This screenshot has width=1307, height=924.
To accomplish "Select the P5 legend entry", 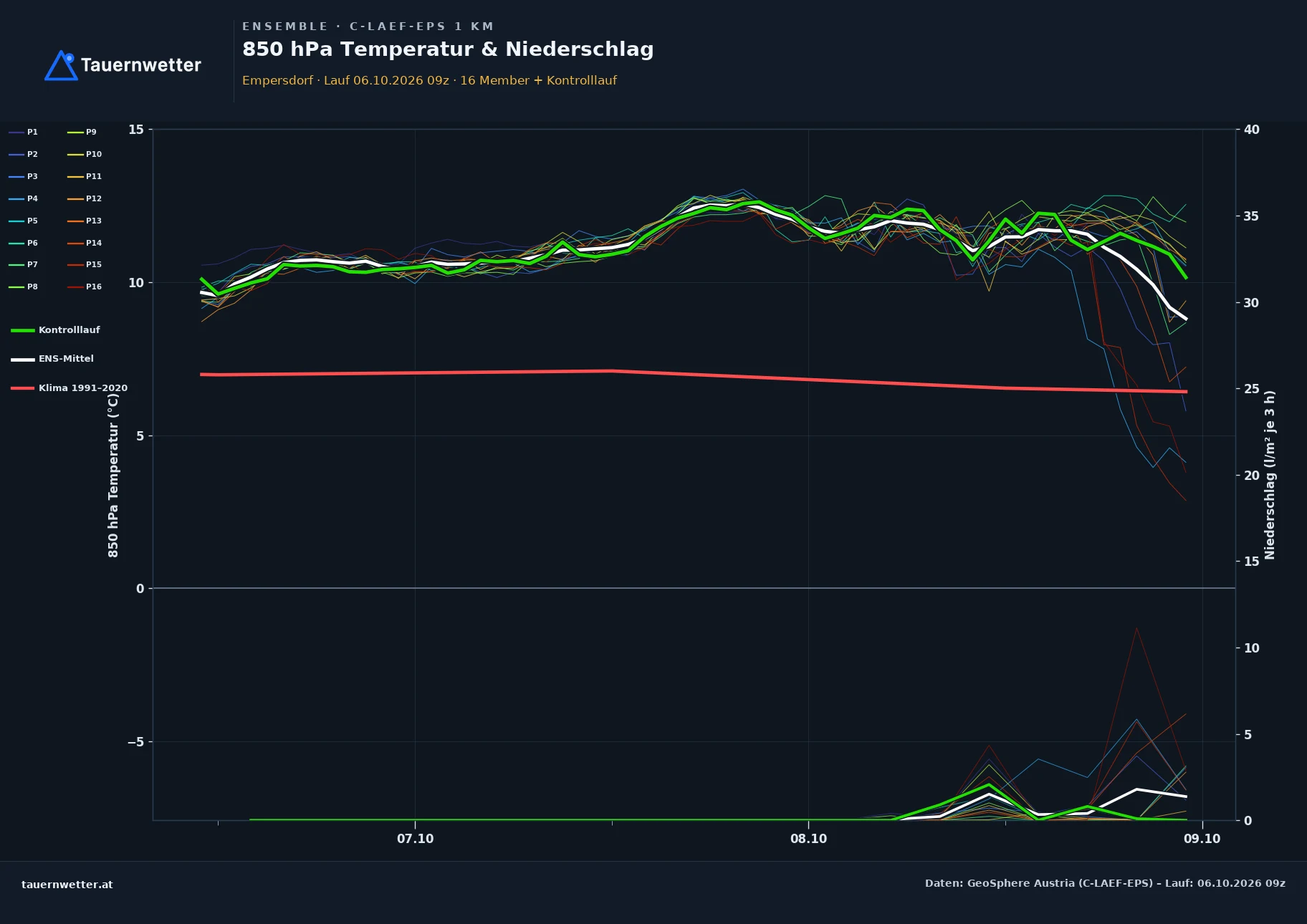I will tap(24, 221).
